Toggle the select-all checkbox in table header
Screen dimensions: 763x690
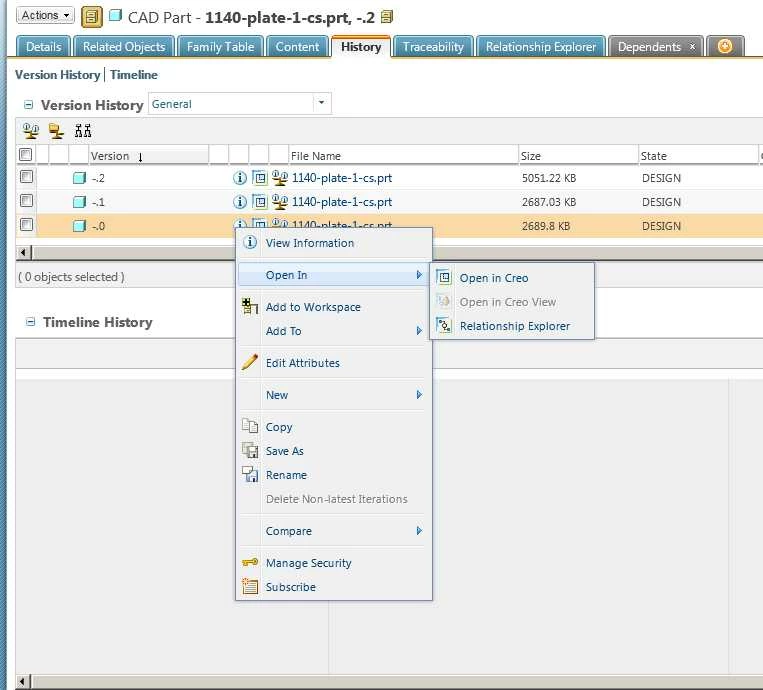click(26, 155)
